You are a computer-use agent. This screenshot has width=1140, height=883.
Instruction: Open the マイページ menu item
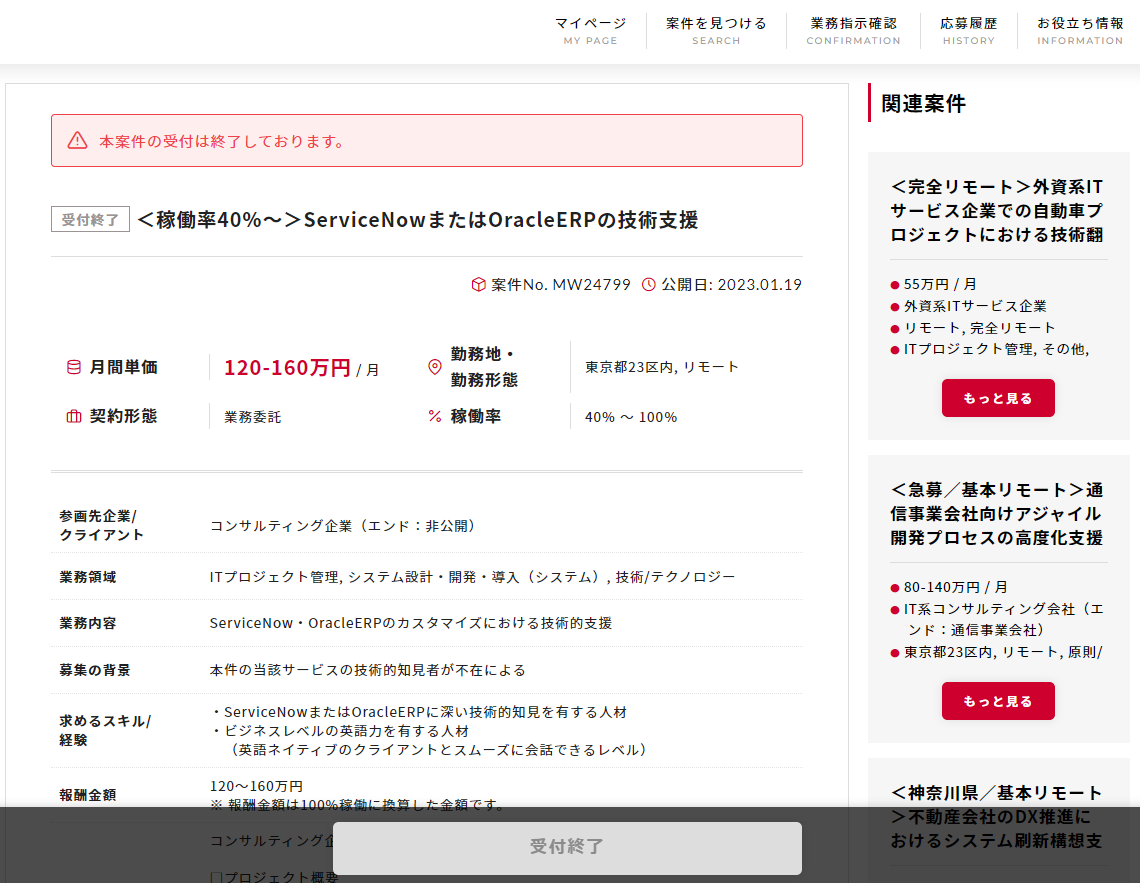tap(590, 31)
